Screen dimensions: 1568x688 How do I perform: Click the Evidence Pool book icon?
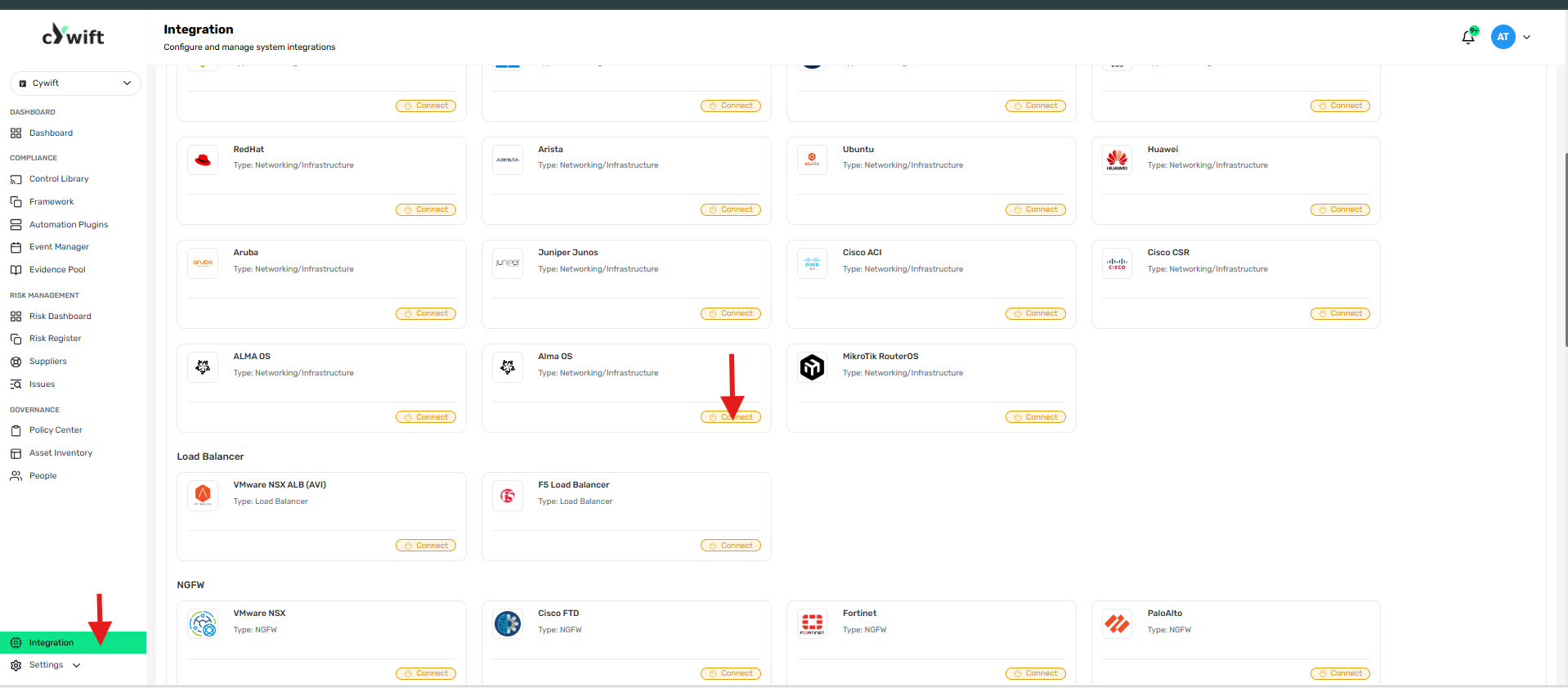pos(16,270)
